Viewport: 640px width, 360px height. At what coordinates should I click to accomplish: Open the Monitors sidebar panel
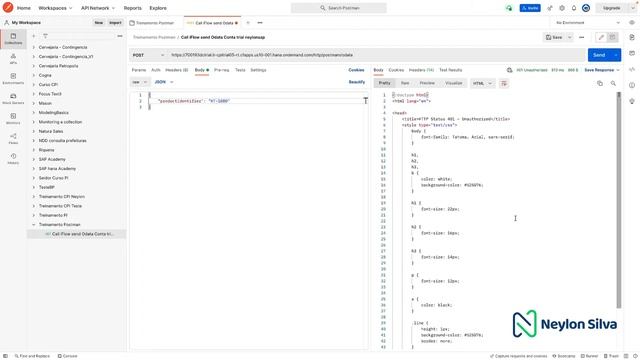[x=13, y=119]
